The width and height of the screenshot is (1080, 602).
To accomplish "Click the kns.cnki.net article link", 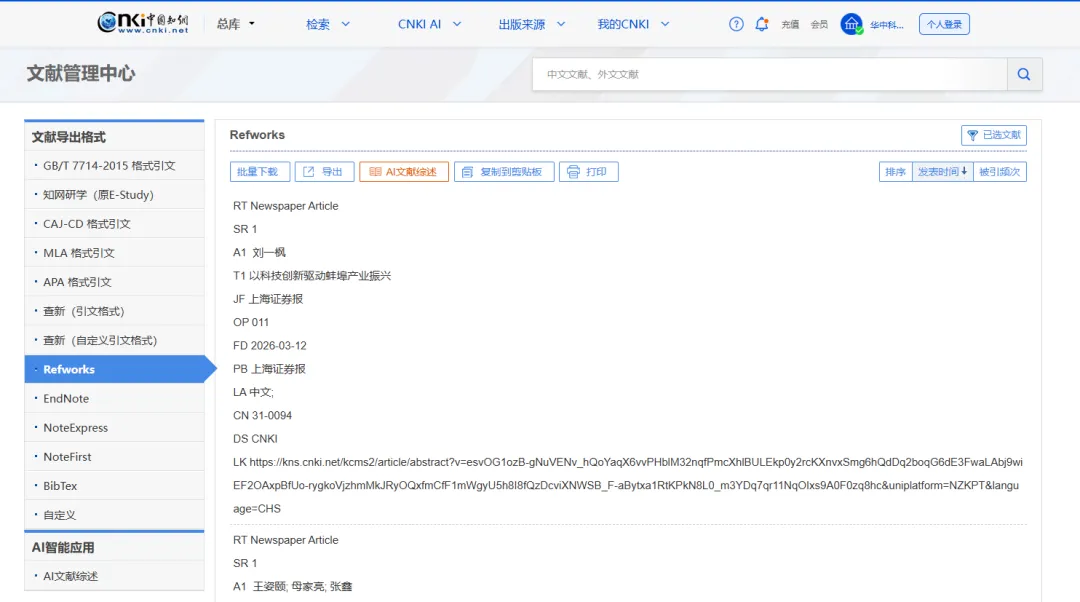I will (627, 485).
